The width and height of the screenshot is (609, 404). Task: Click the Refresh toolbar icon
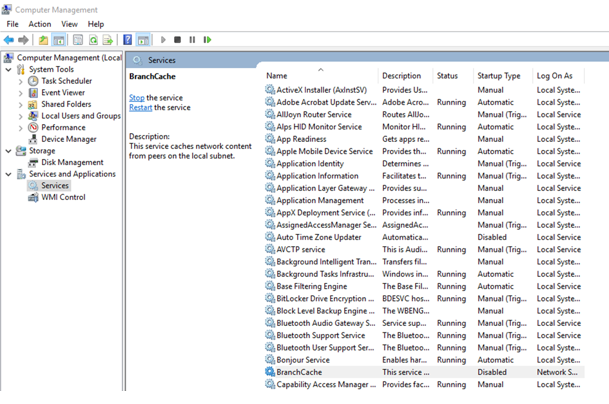(93, 40)
